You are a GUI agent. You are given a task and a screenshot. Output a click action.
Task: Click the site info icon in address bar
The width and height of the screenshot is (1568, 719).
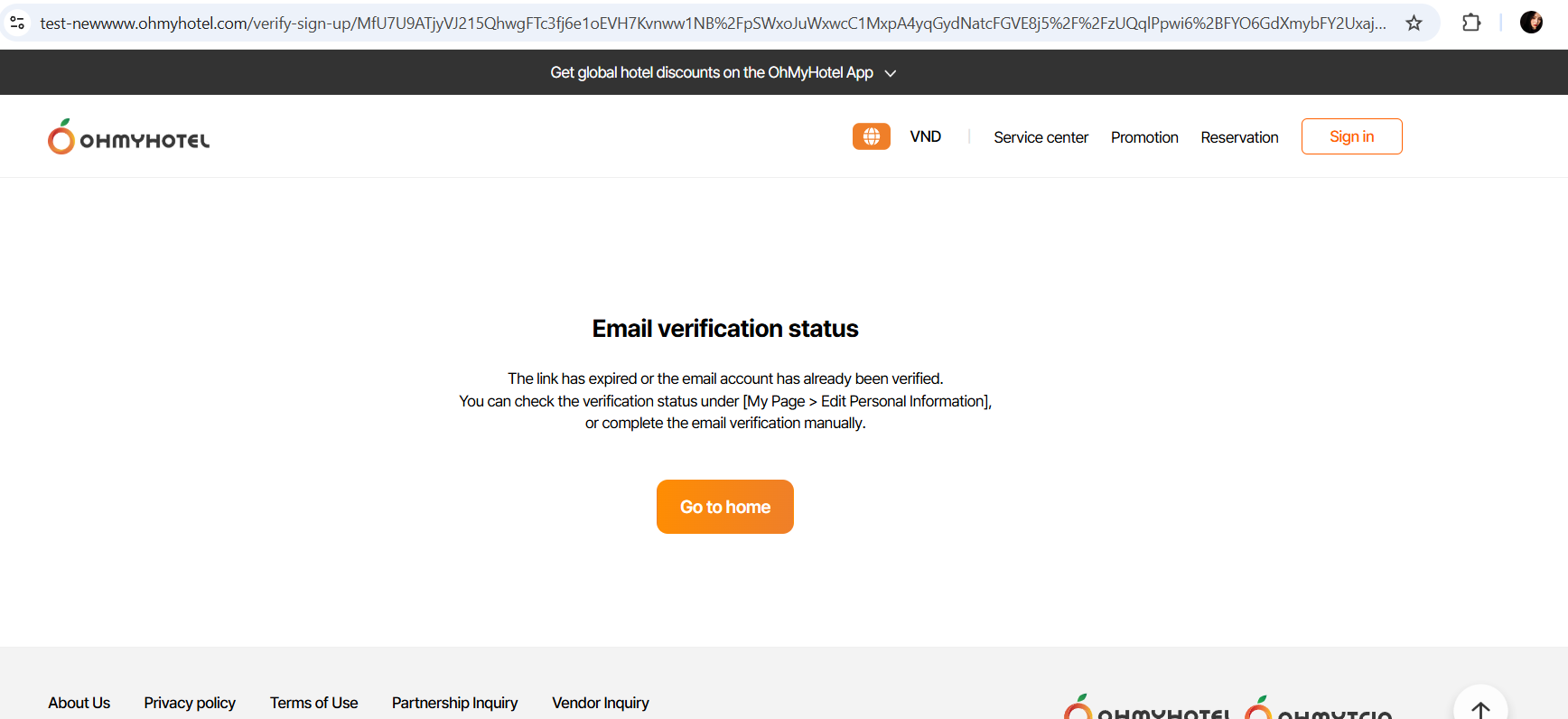[17, 23]
